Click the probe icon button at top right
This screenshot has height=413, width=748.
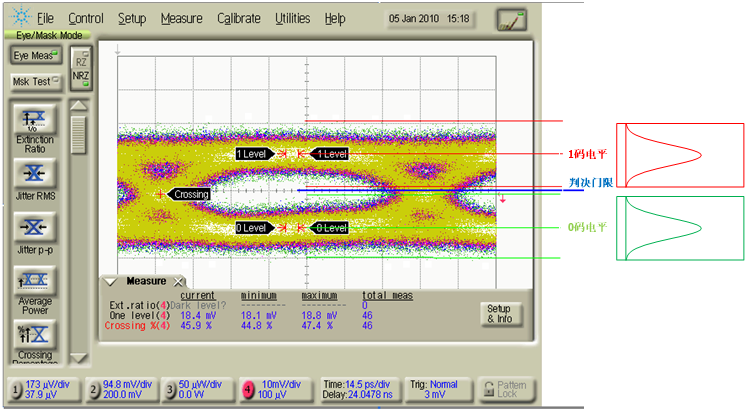click(511, 21)
